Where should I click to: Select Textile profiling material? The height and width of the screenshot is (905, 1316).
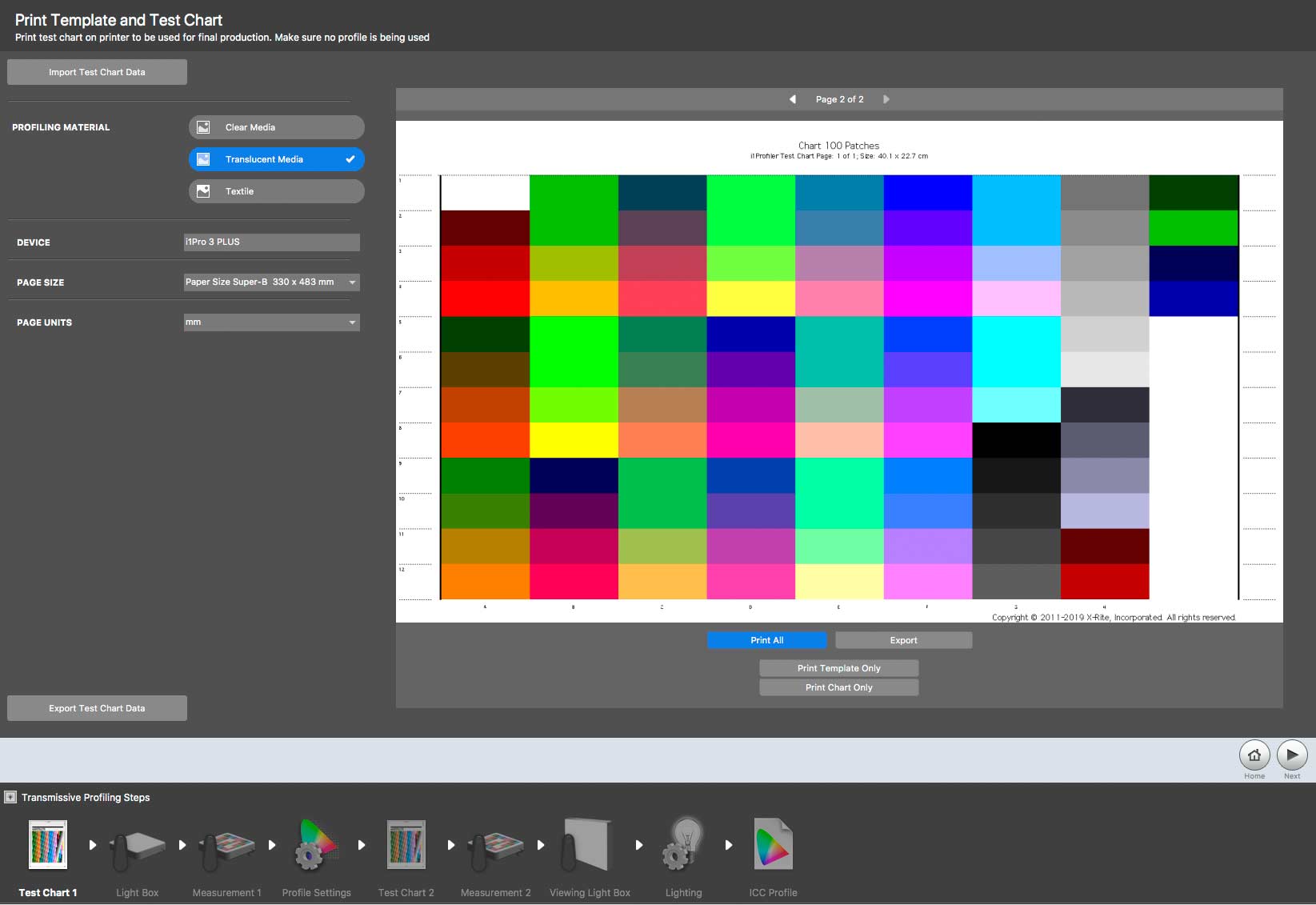[x=277, y=191]
